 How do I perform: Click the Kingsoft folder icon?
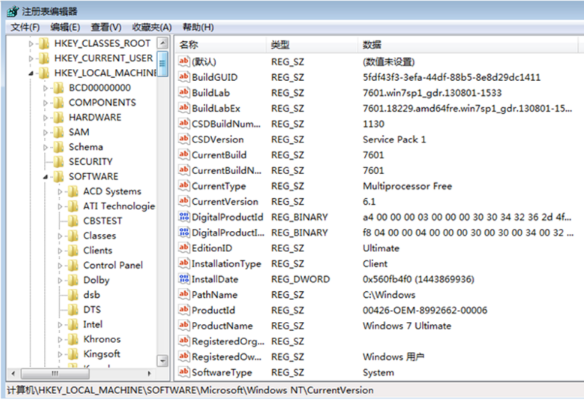pos(73,354)
